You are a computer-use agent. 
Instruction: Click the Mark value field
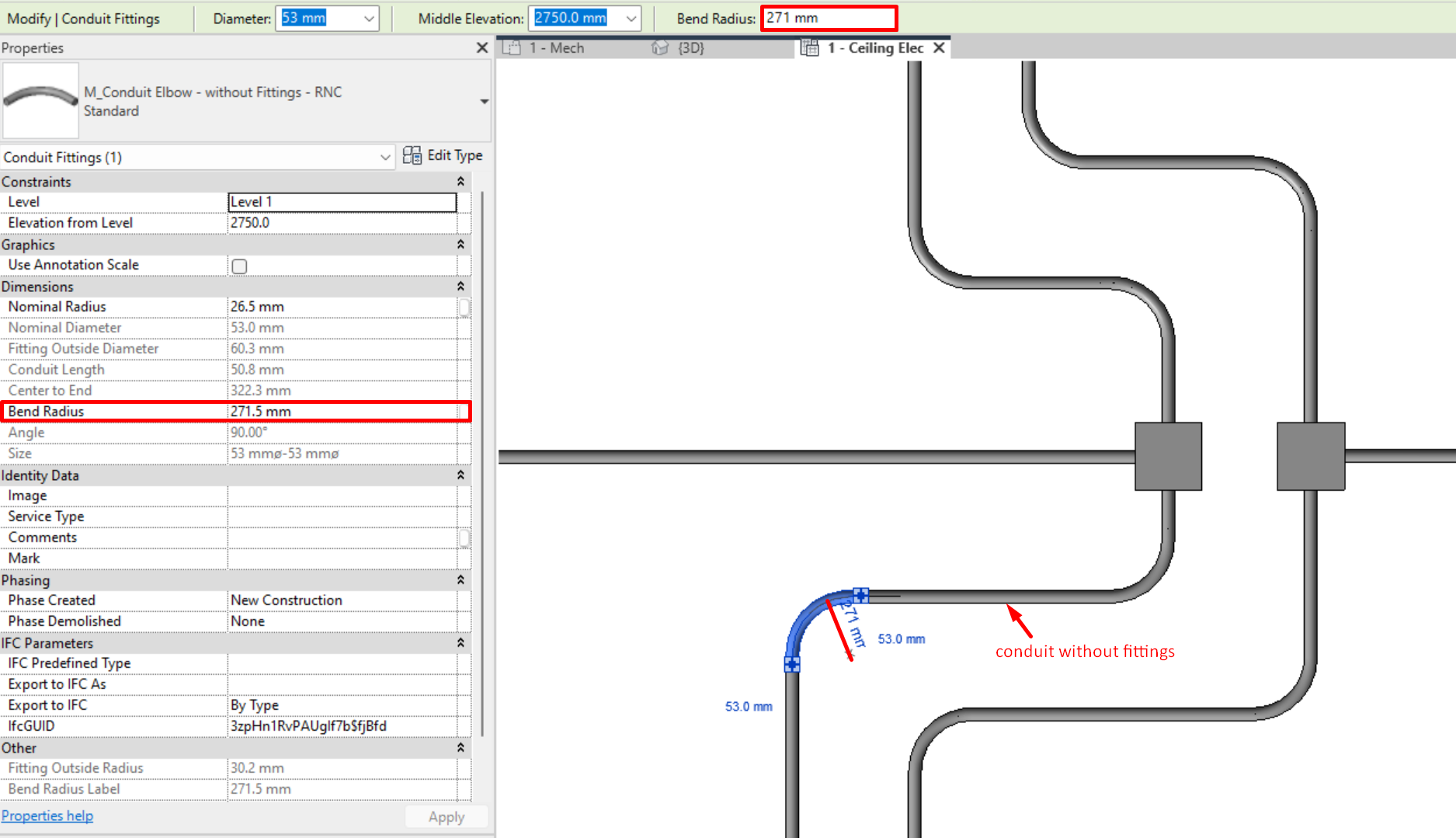click(x=342, y=558)
